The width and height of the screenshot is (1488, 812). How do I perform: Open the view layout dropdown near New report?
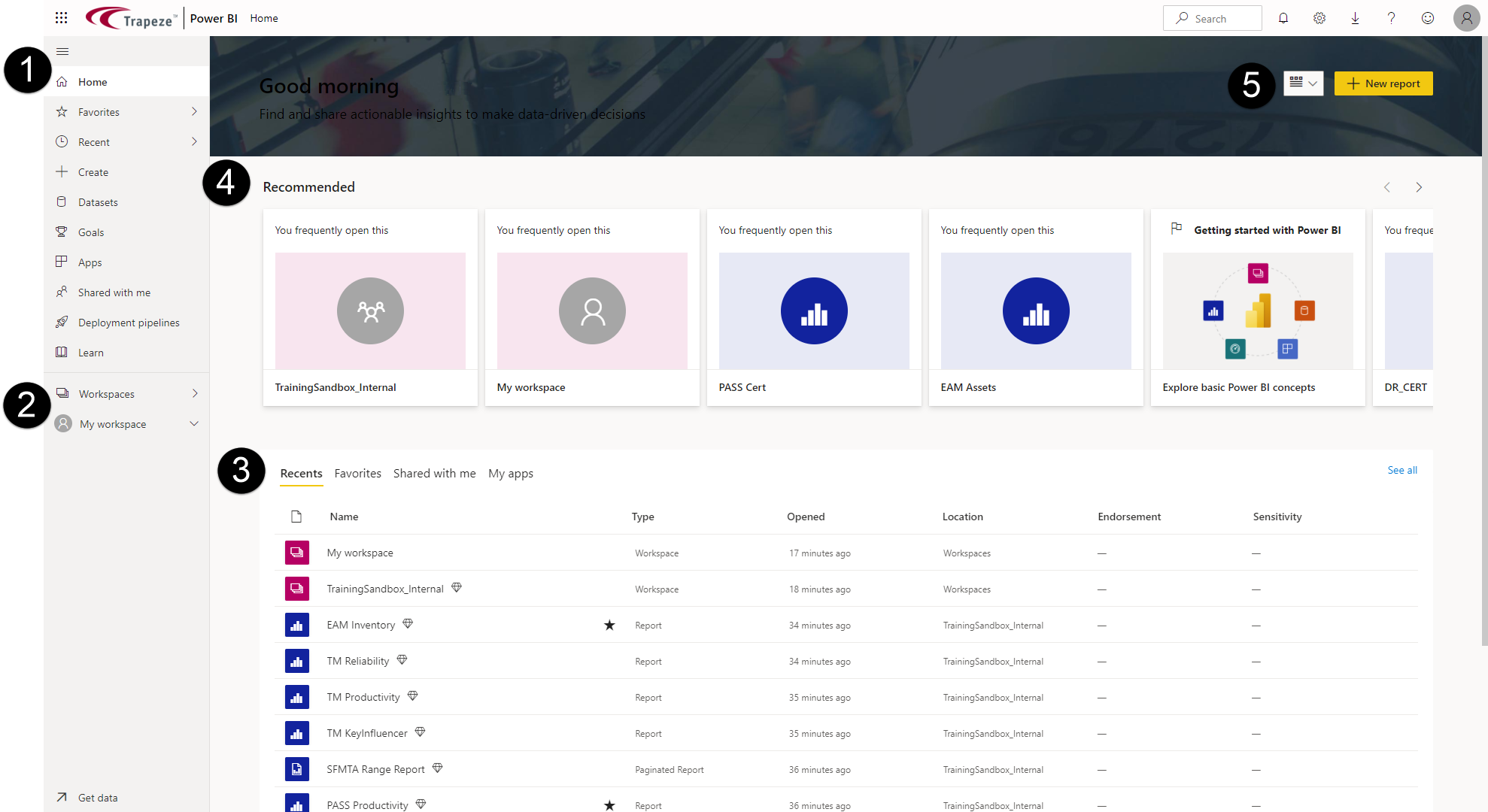tap(1304, 83)
